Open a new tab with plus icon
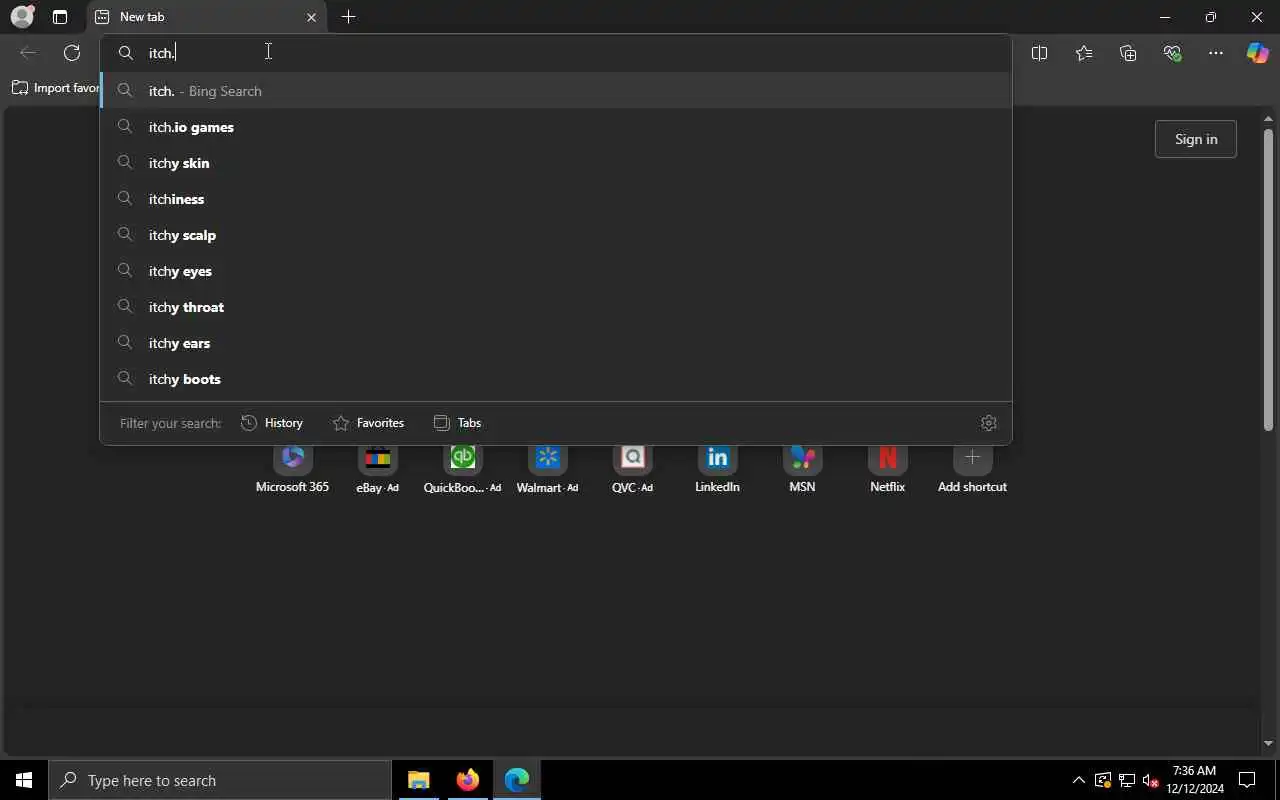The image size is (1280, 800). (x=348, y=17)
